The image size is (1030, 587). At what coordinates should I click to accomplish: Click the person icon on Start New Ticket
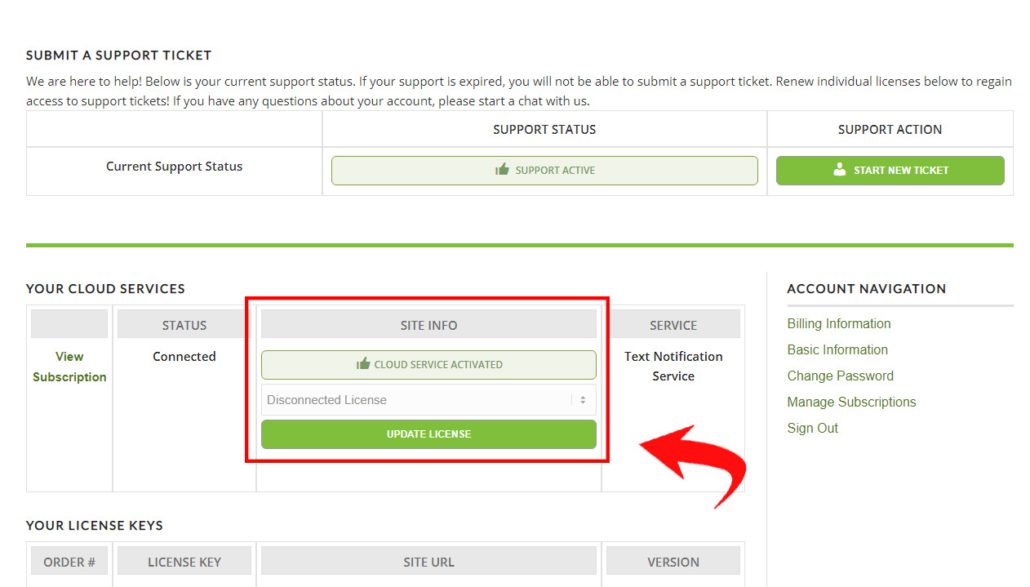point(840,170)
